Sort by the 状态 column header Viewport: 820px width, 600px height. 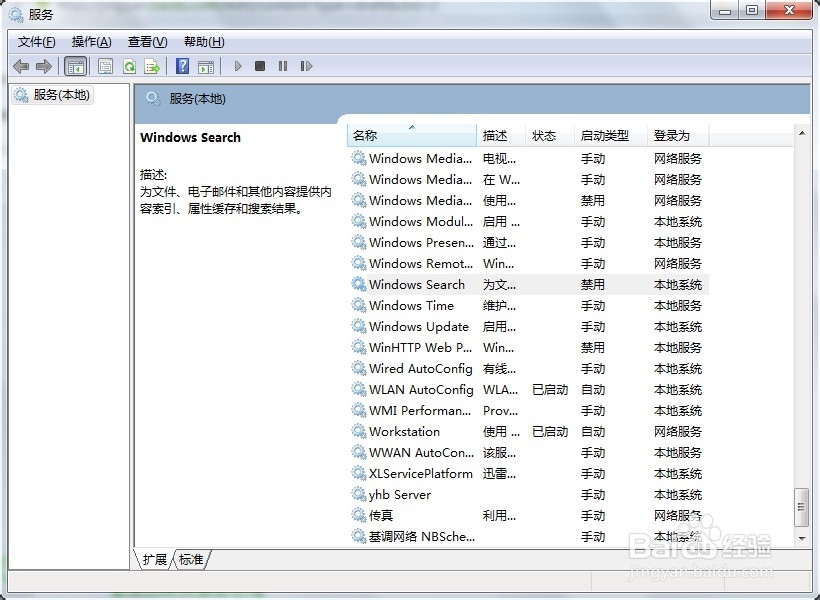pyautogui.click(x=550, y=135)
